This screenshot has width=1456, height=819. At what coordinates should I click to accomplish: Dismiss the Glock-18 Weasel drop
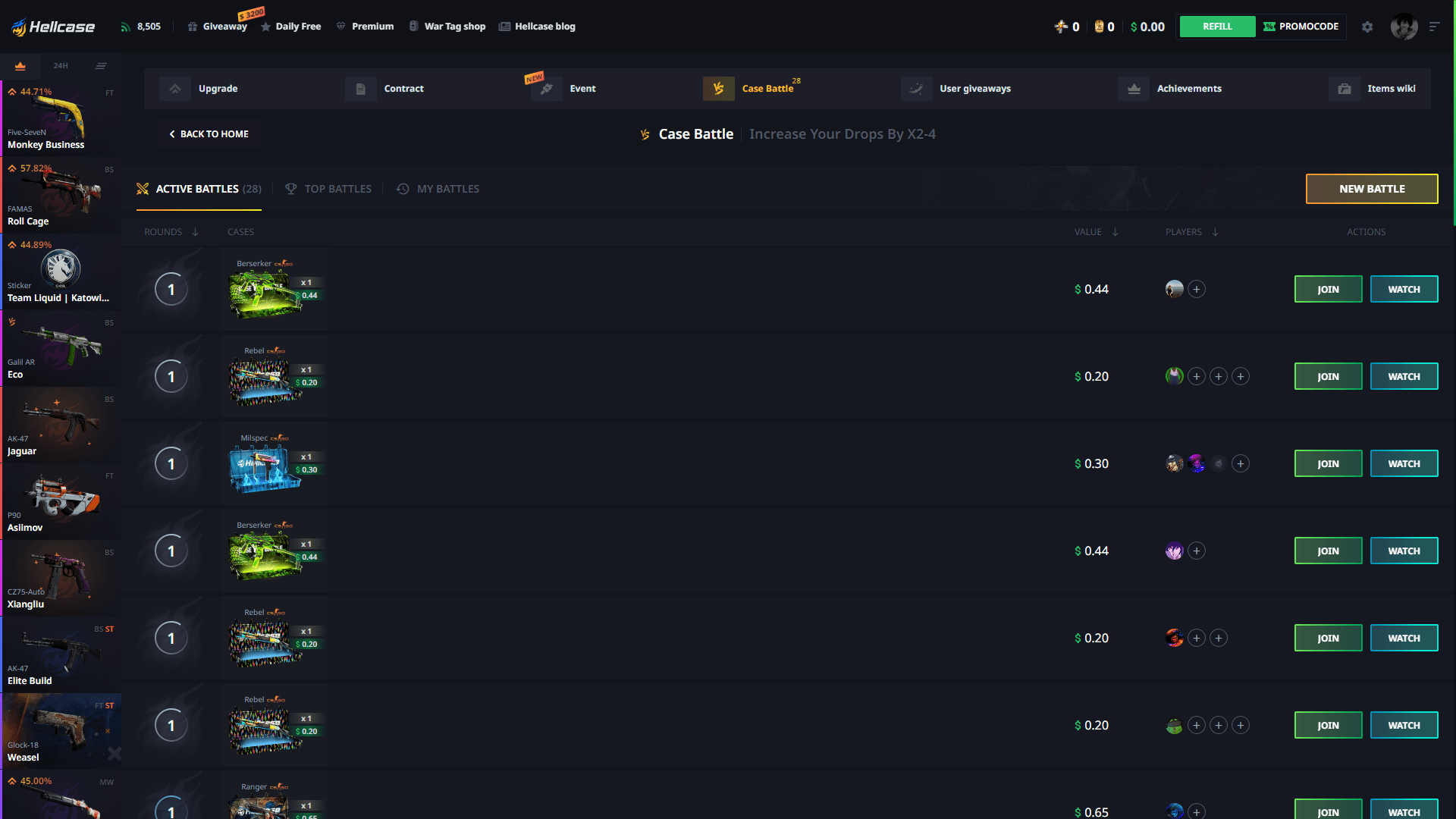tap(115, 754)
